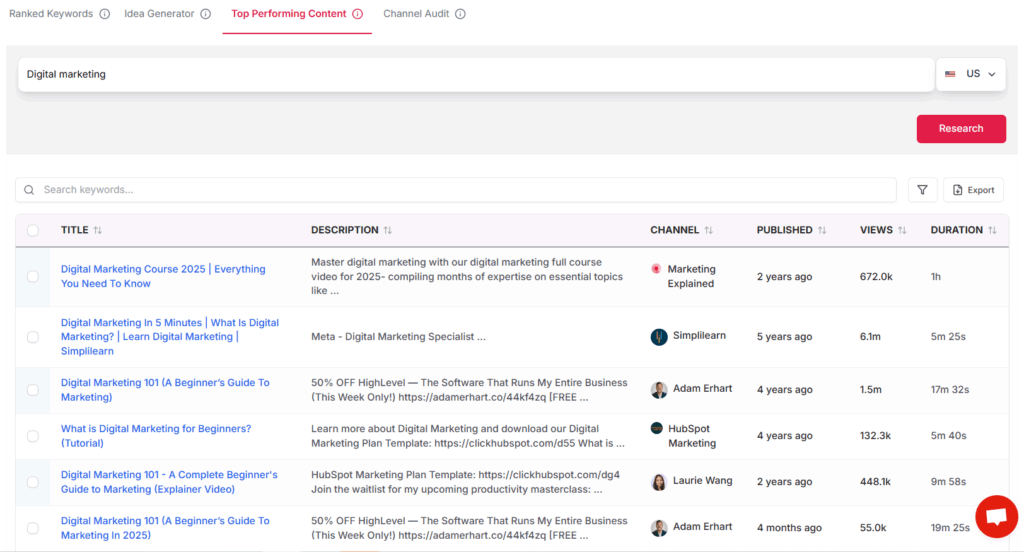The height and width of the screenshot is (552, 1024).
Task: Open the filter funnel button
Action: (x=922, y=190)
